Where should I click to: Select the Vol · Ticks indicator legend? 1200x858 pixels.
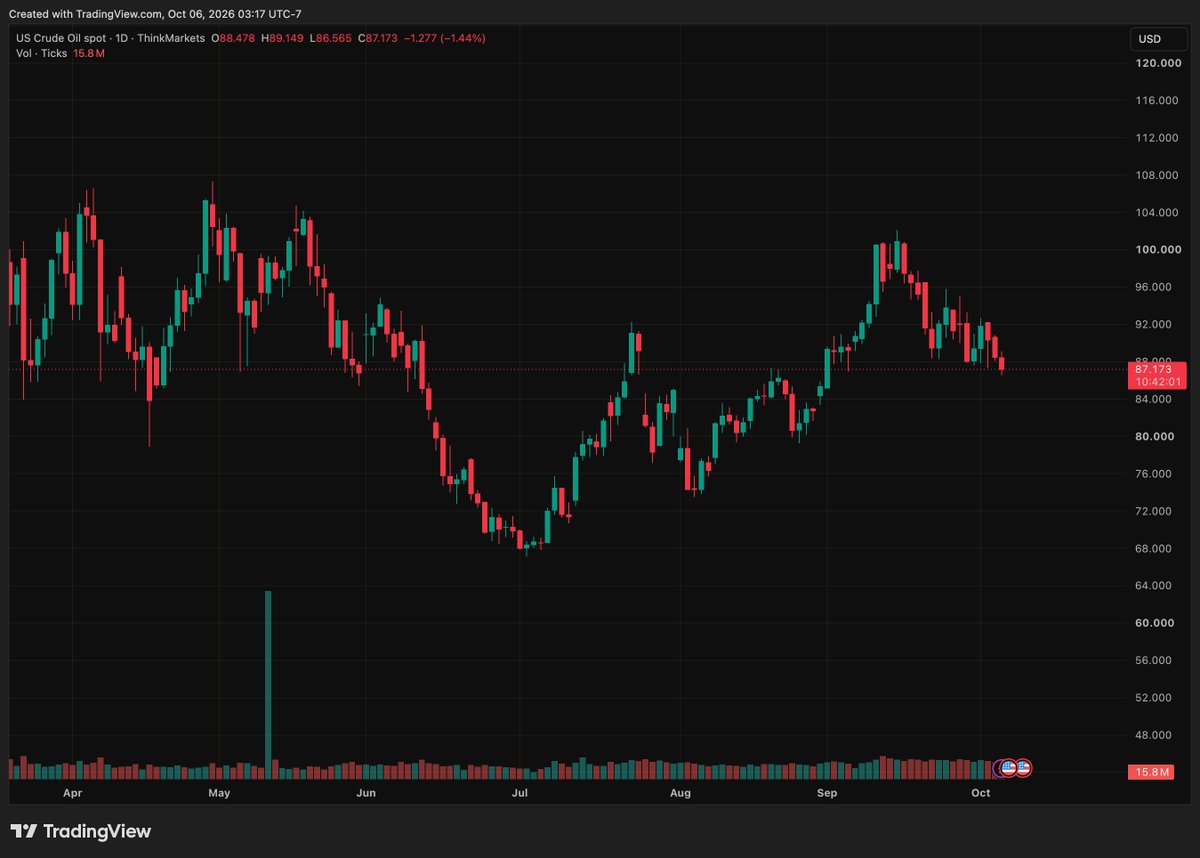(41, 53)
